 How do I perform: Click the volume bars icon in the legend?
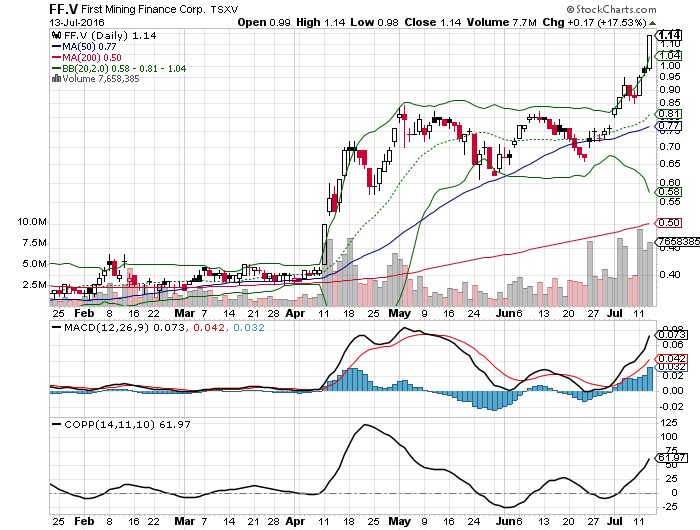pos(56,79)
